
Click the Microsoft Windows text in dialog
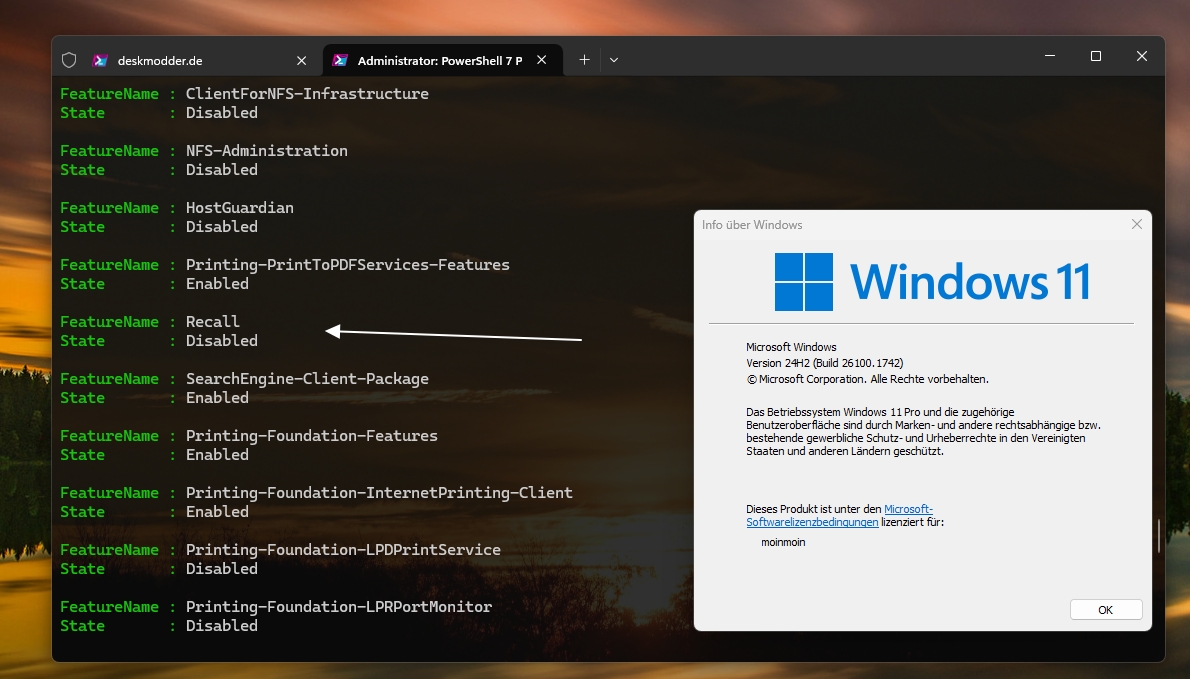click(791, 347)
